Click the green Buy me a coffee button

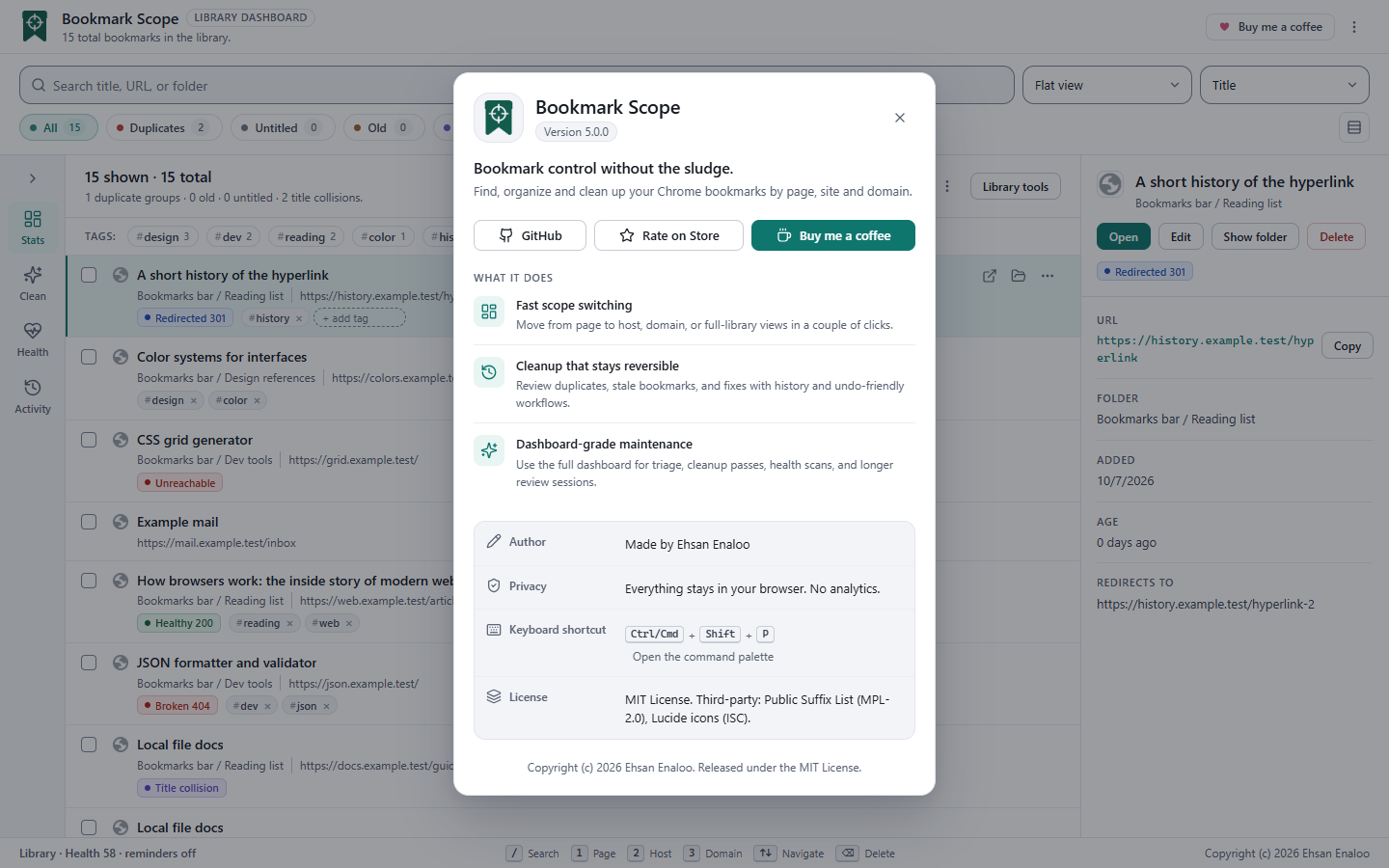coord(833,235)
